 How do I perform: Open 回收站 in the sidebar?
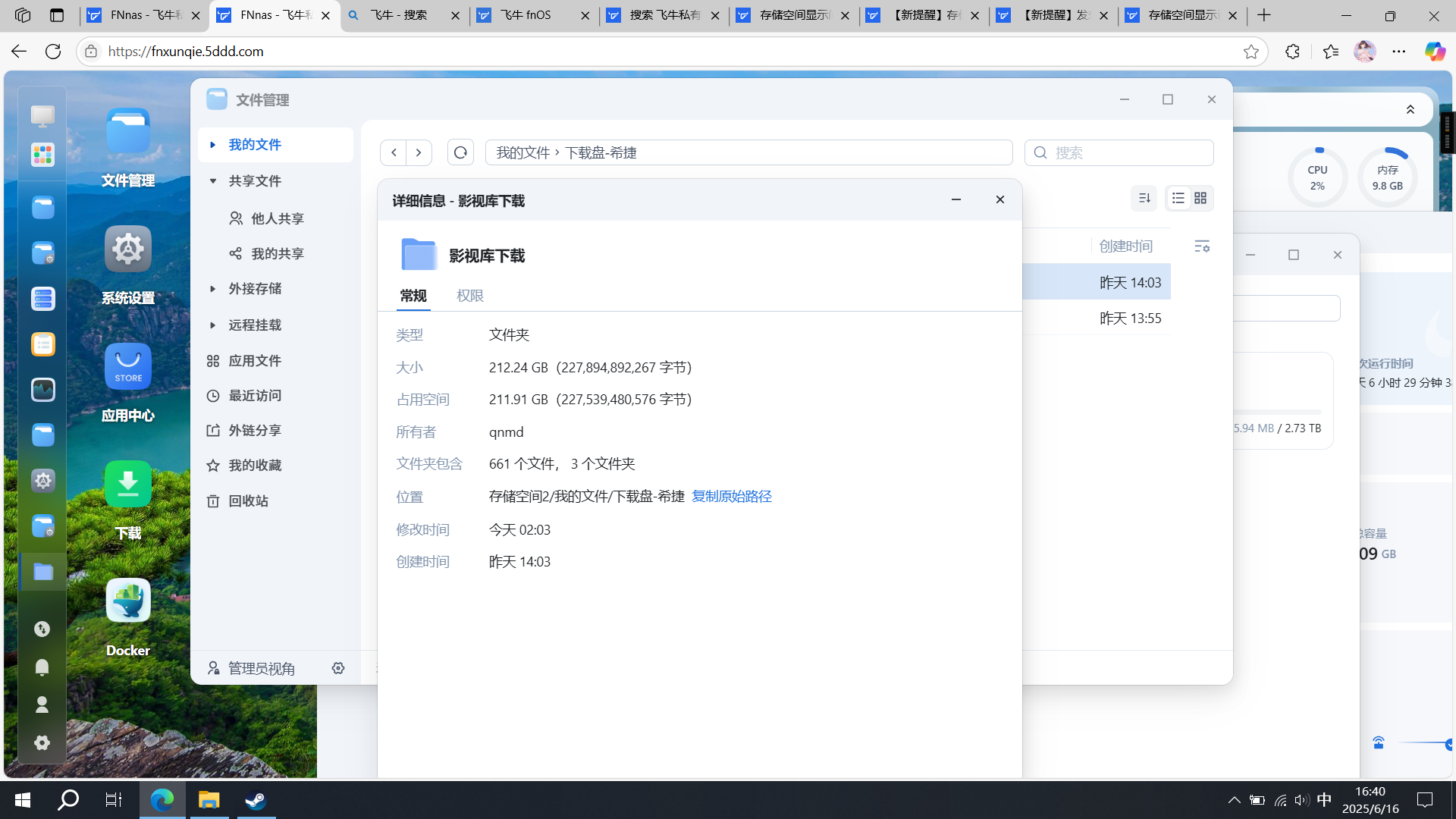pos(275,500)
